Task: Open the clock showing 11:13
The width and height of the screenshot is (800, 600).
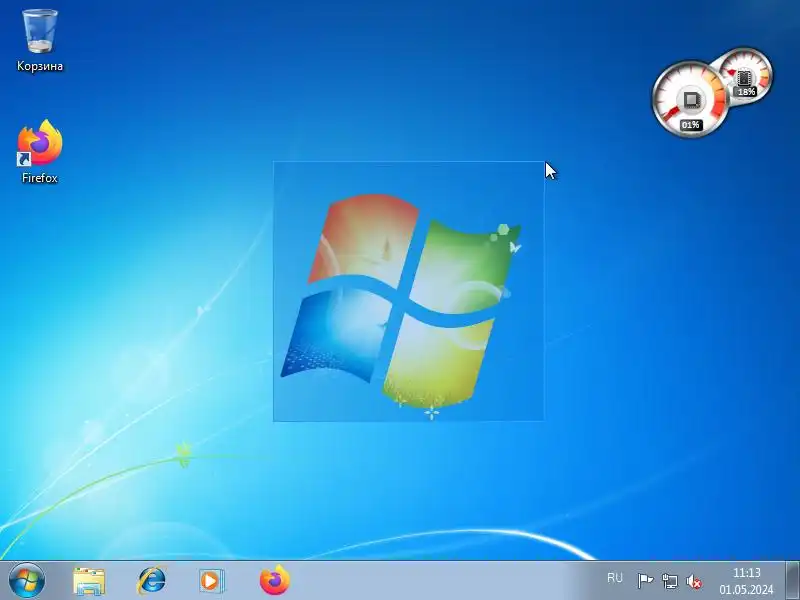Action: coord(746,581)
